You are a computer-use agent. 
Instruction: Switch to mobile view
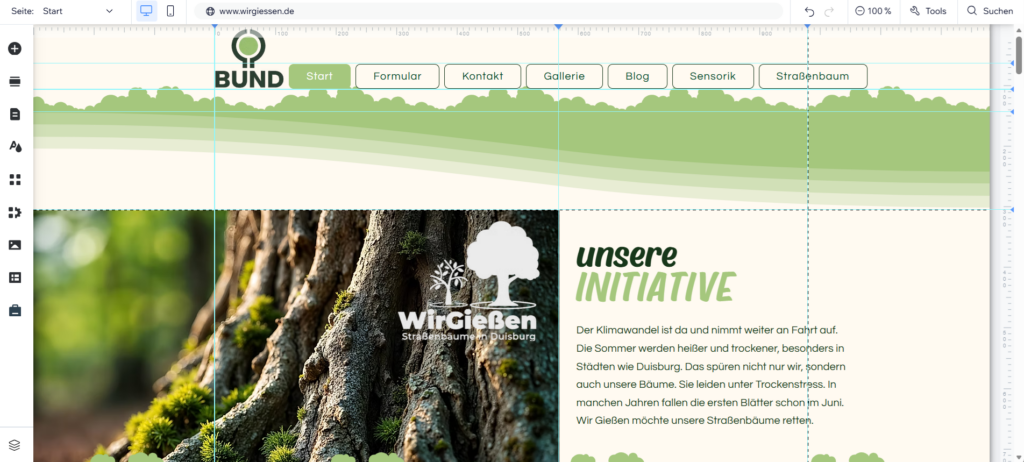coord(171,11)
